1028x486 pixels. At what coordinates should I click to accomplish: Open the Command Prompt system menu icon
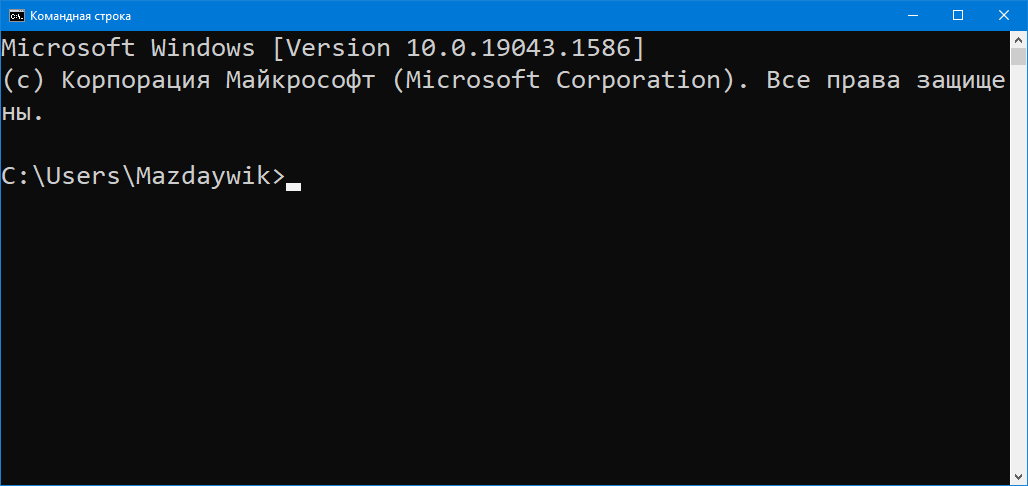(17, 16)
